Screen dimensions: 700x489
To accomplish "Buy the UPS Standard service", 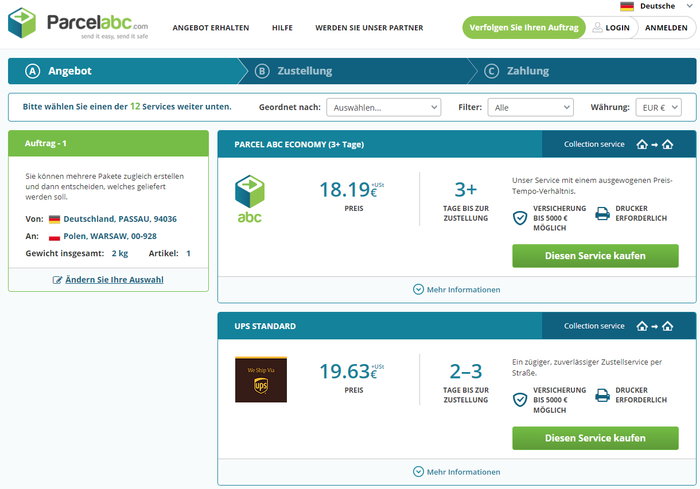I will coord(595,438).
